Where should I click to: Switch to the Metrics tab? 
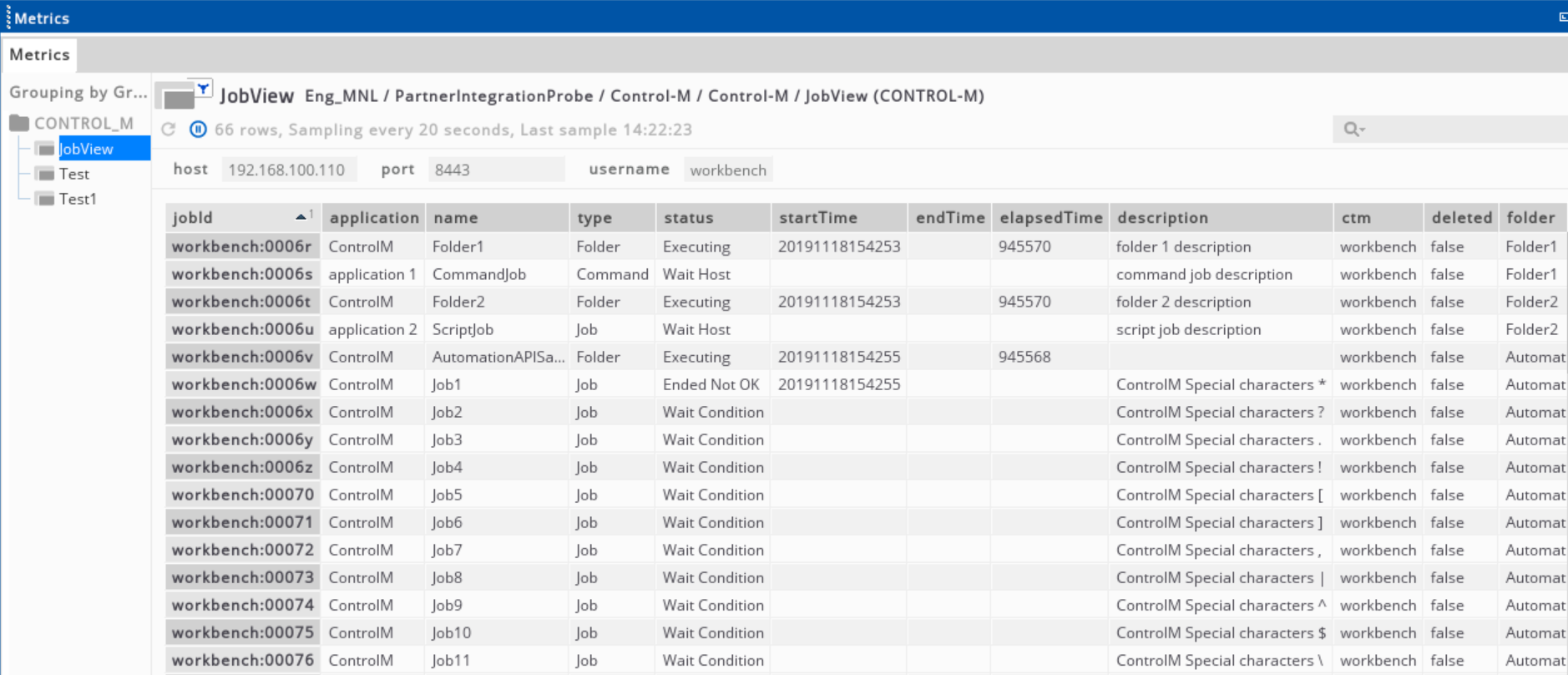click(x=39, y=55)
